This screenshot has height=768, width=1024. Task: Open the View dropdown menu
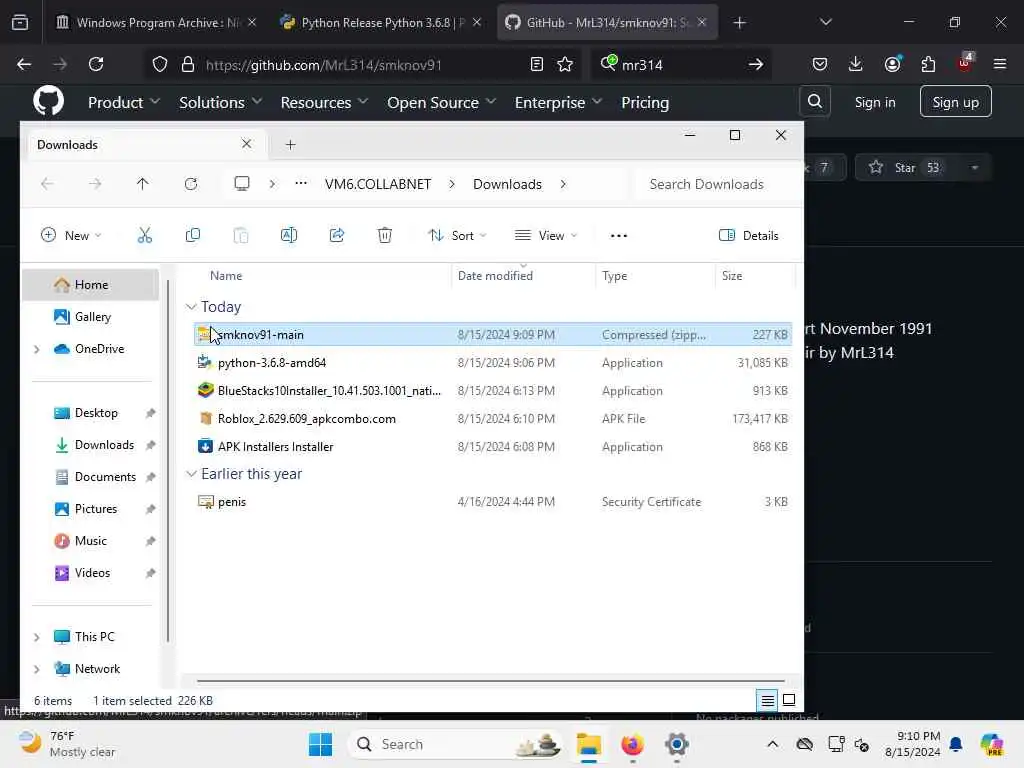546,236
